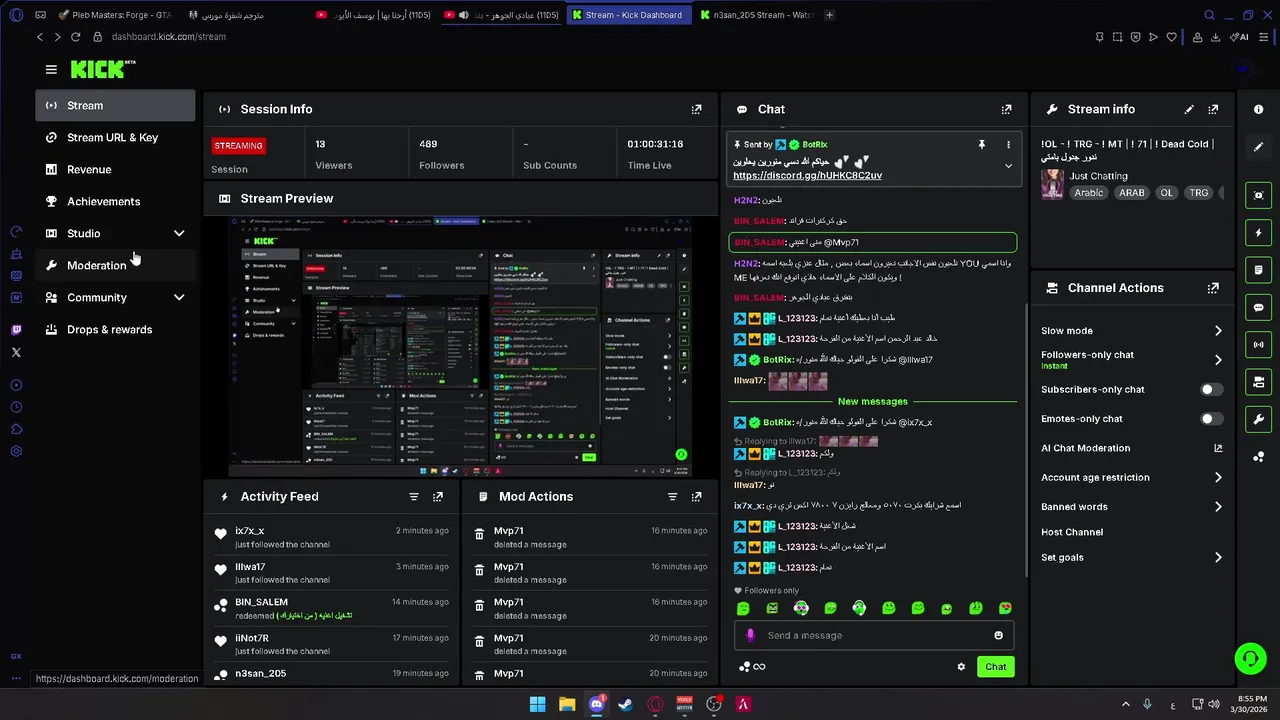Open Stream URL & Key page
The width and height of the screenshot is (1280, 720).
point(115,138)
